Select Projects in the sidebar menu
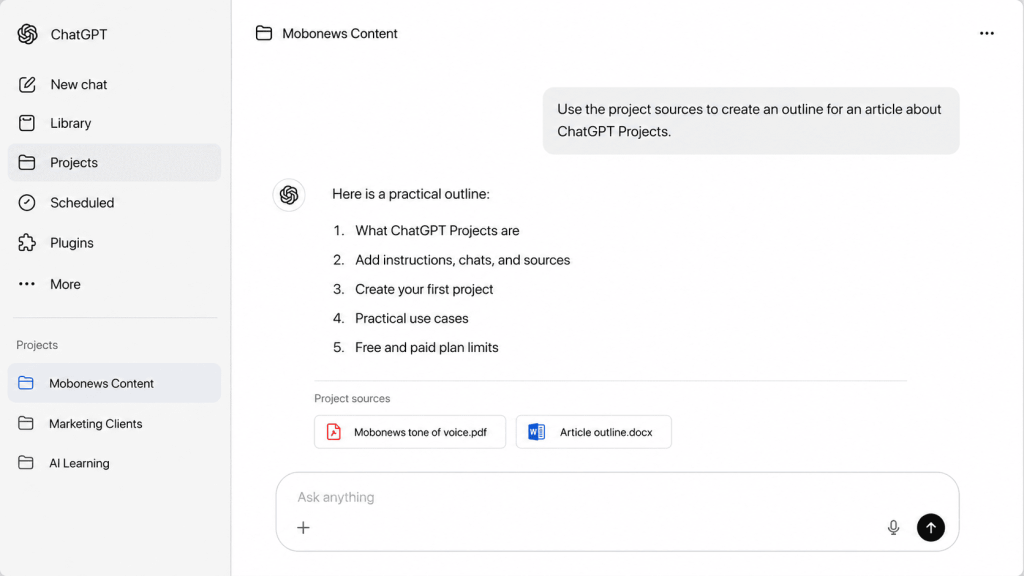Image resolution: width=1024 pixels, height=576 pixels. pyautogui.click(x=114, y=163)
